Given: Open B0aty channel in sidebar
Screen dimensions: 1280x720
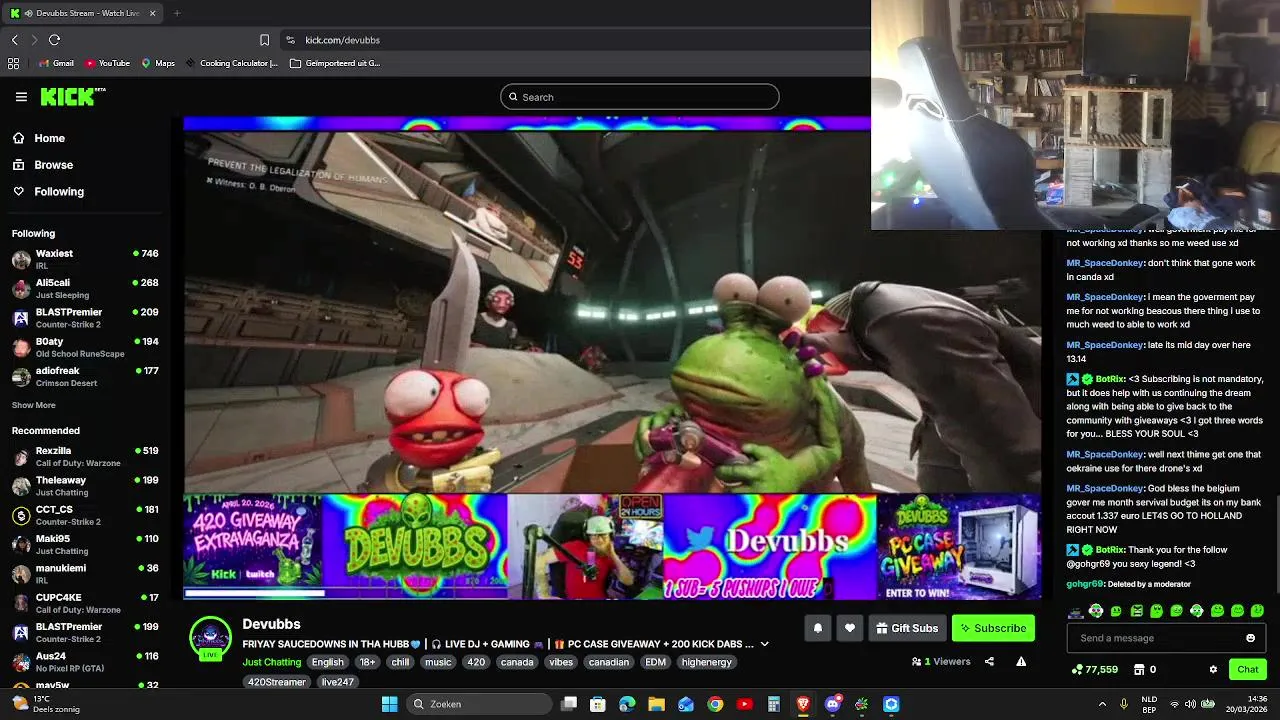Looking at the screenshot, I should (85, 347).
